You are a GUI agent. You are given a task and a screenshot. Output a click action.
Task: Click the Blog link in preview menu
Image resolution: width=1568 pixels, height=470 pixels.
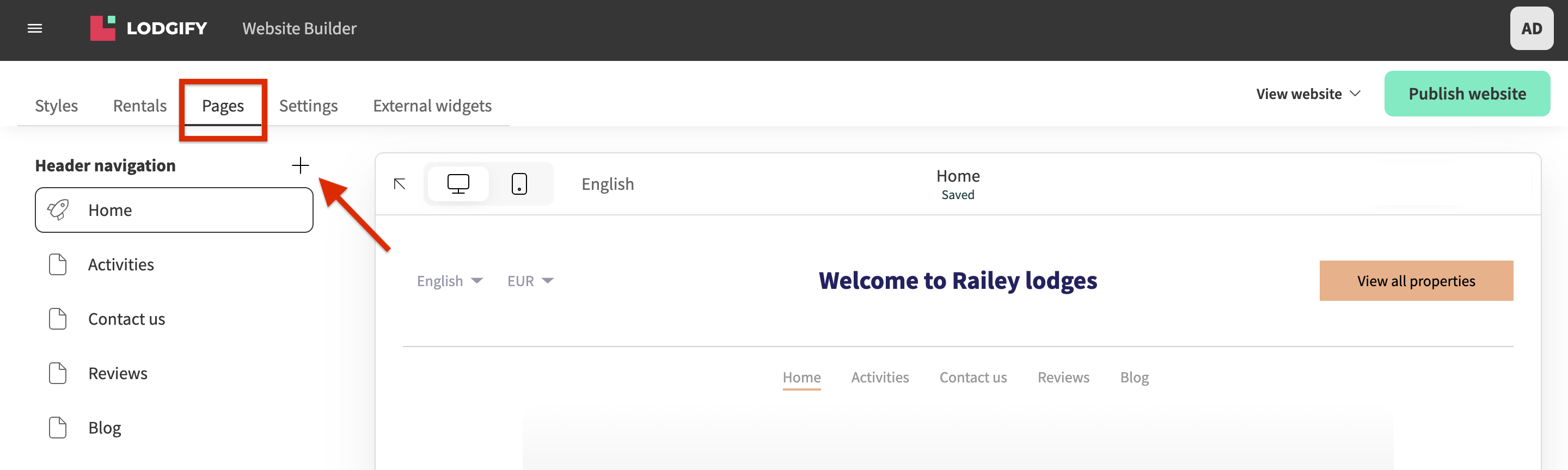pyautogui.click(x=1134, y=378)
